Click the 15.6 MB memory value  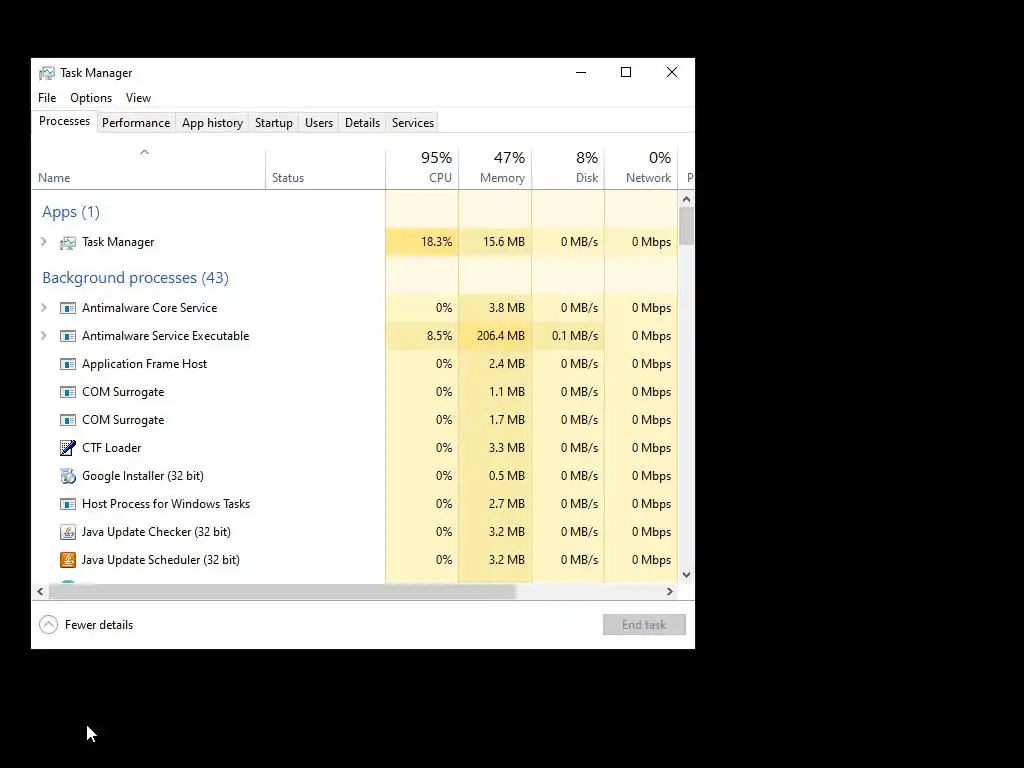[504, 242]
